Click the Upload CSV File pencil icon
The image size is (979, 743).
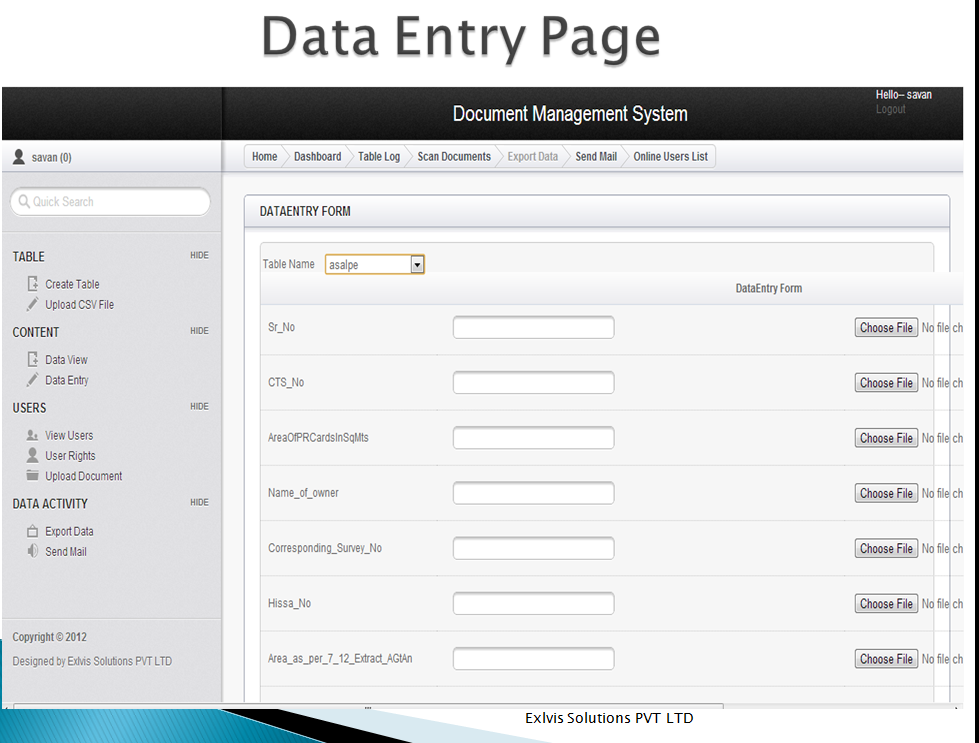pos(33,304)
